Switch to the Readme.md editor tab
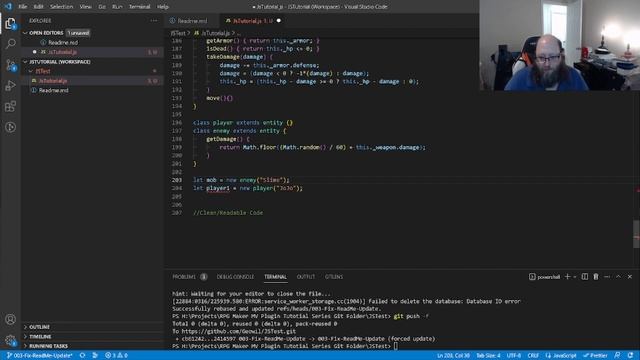The height and width of the screenshot is (360, 640). tap(192, 21)
